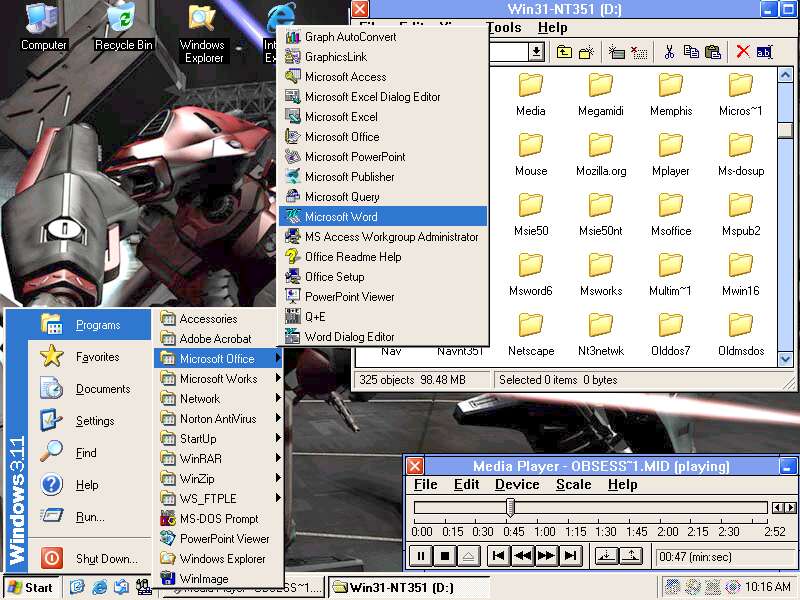This screenshot has height=600, width=800.
Task: Click Shut Down in the Start menu
Action: coord(106,559)
